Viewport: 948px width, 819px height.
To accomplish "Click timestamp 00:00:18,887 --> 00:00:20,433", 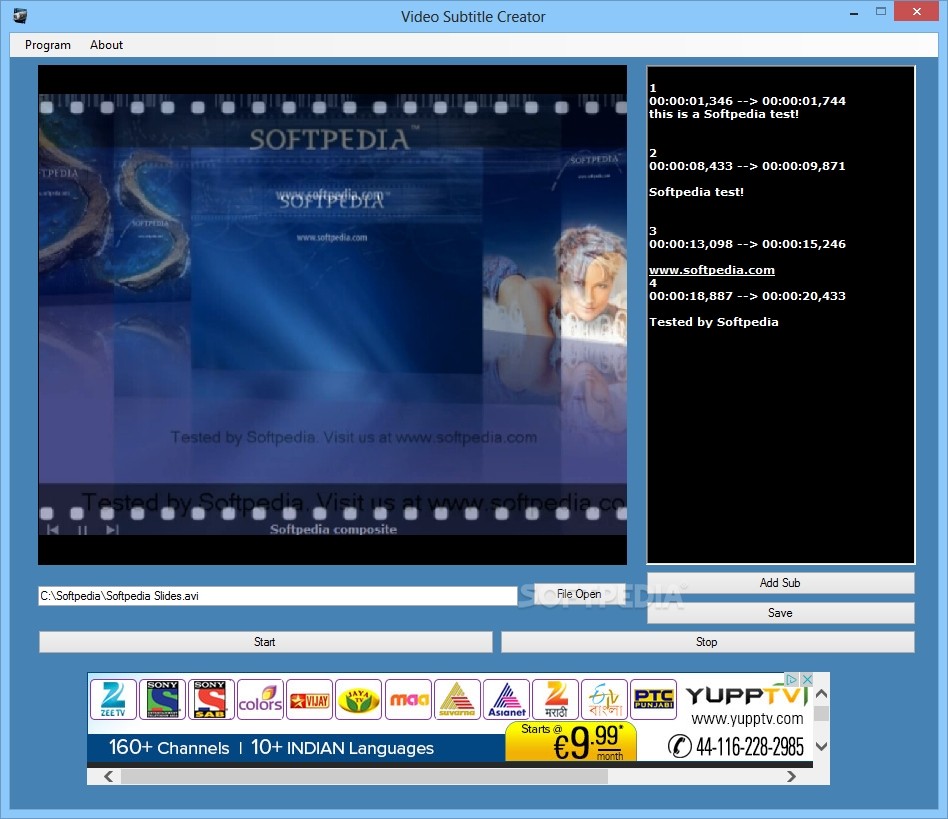I will (747, 296).
